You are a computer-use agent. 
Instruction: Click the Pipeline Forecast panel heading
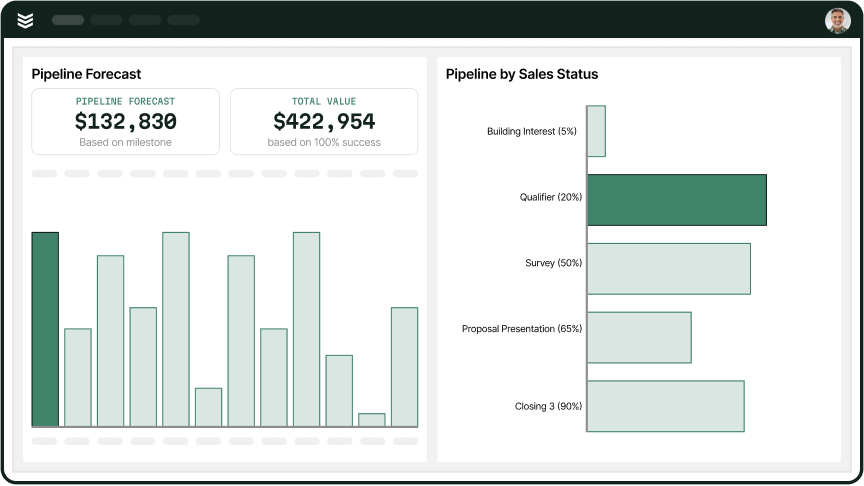(x=86, y=74)
